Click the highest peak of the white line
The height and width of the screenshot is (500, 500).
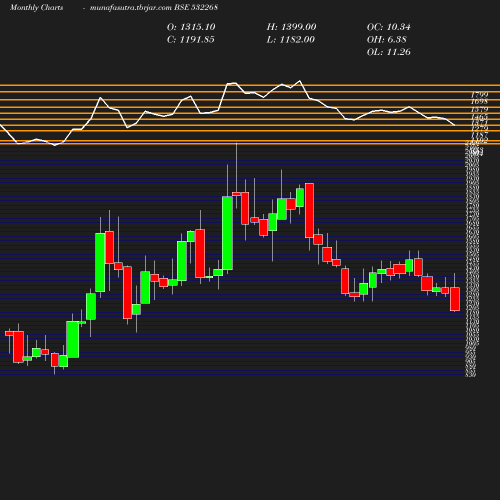coord(300,81)
